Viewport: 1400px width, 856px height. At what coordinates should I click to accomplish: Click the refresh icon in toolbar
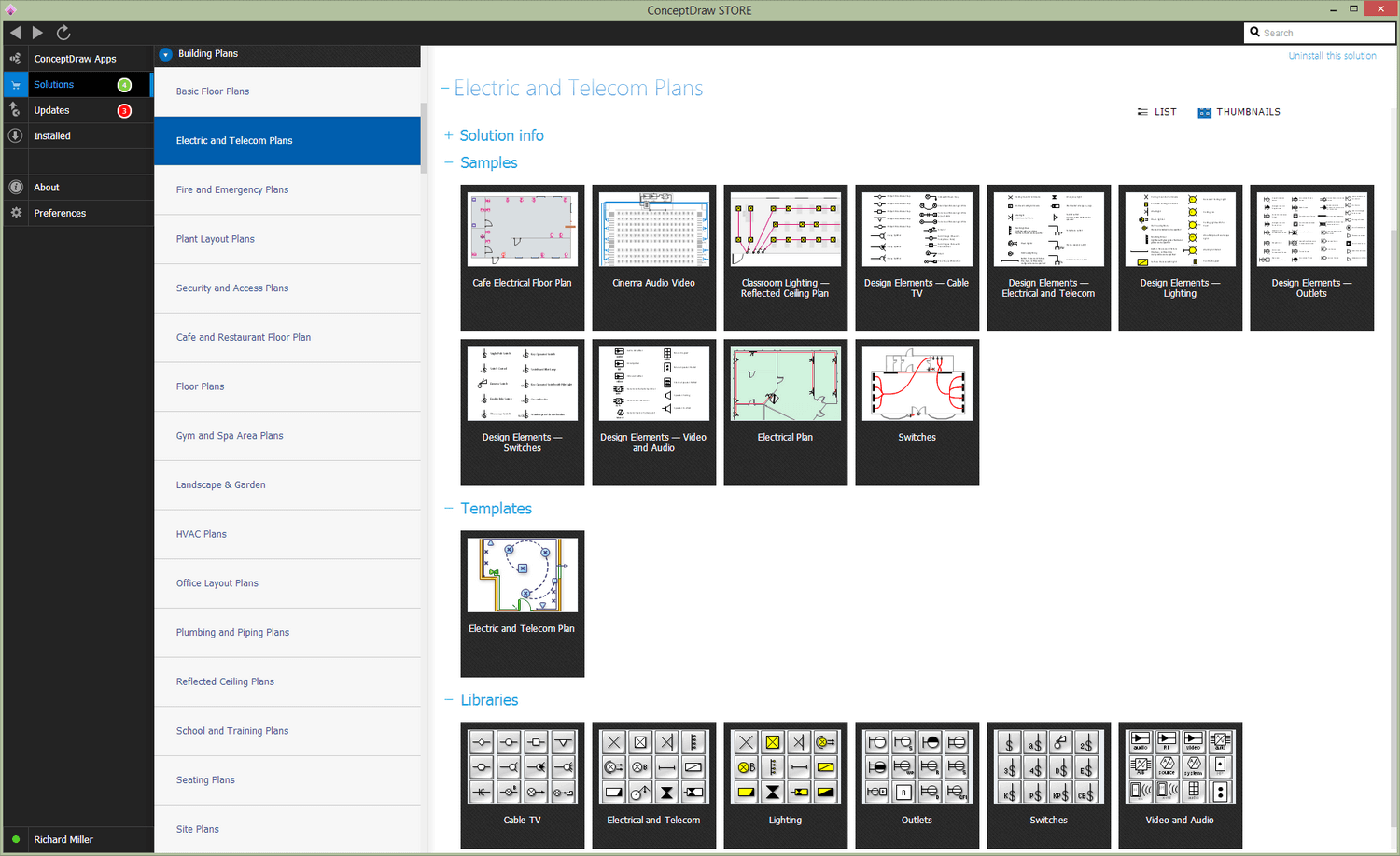(x=63, y=33)
